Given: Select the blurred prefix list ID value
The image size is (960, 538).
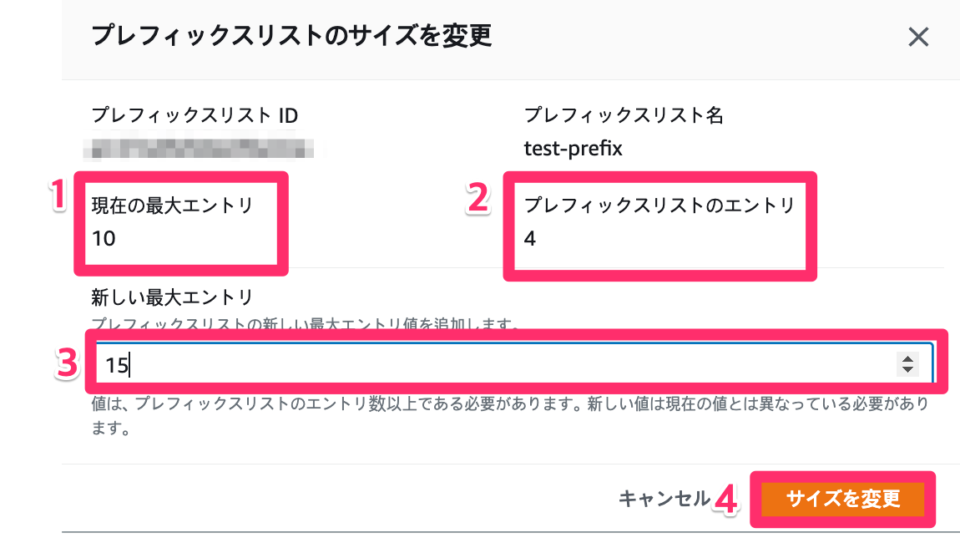Looking at the screenshot, I should [x=199, y=148].
